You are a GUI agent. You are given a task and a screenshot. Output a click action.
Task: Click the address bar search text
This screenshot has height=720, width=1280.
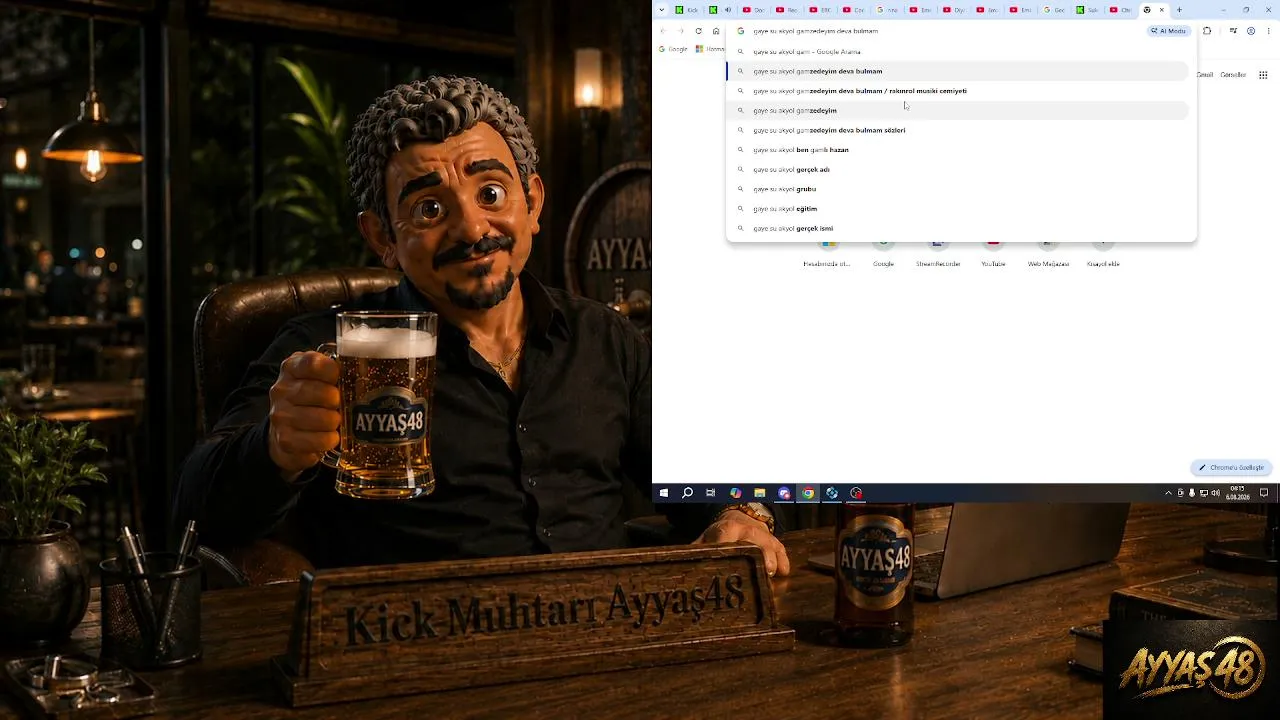click(815, 31)
